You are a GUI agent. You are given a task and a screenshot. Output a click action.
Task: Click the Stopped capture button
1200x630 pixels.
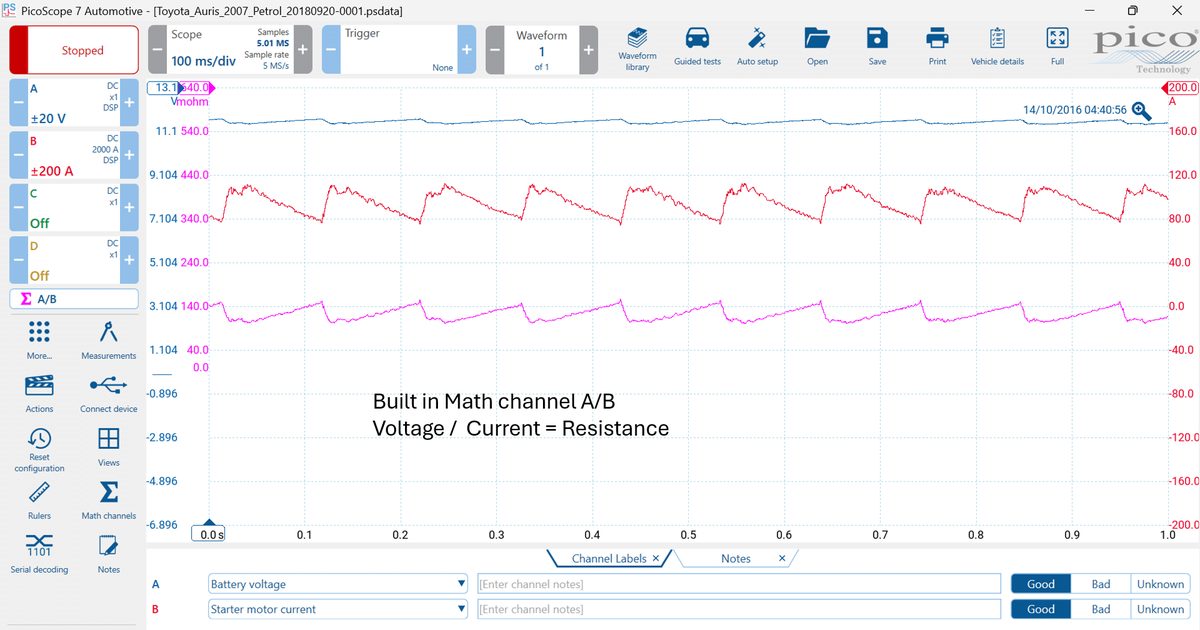[x=74, y=50]
